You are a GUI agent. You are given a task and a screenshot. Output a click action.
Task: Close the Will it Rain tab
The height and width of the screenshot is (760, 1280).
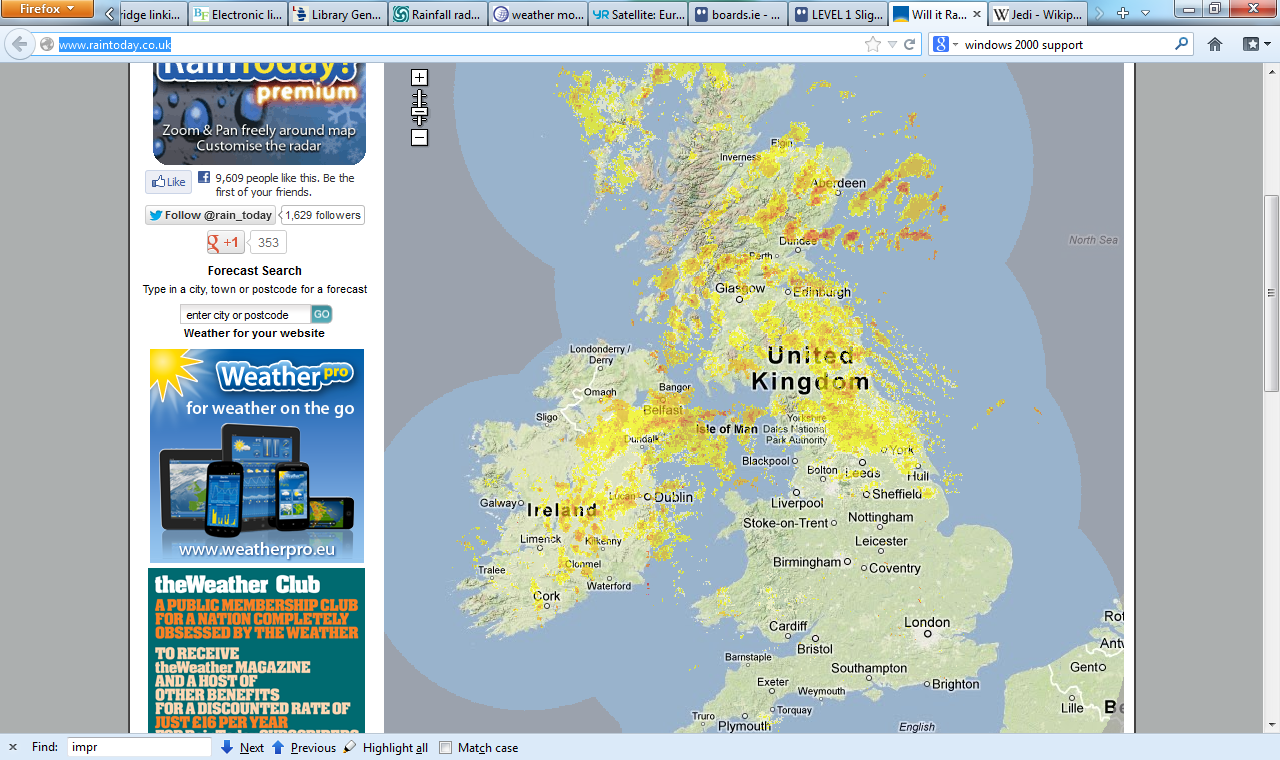coord(975,15)
